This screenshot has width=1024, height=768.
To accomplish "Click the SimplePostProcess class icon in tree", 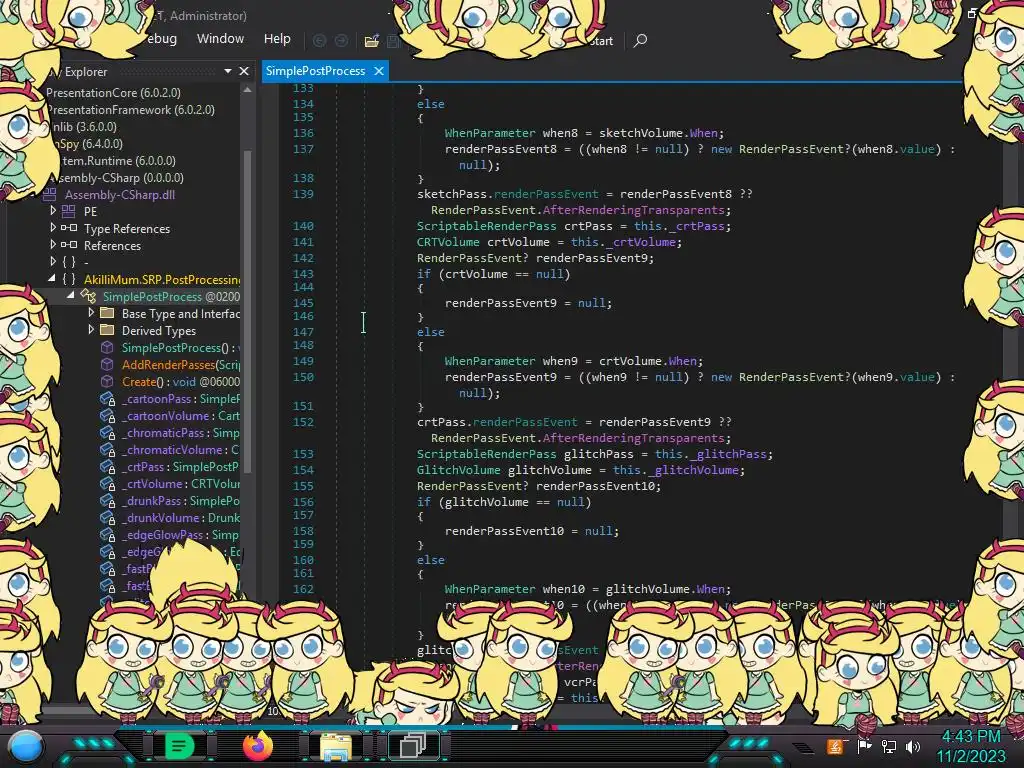I will click(88, 296).
